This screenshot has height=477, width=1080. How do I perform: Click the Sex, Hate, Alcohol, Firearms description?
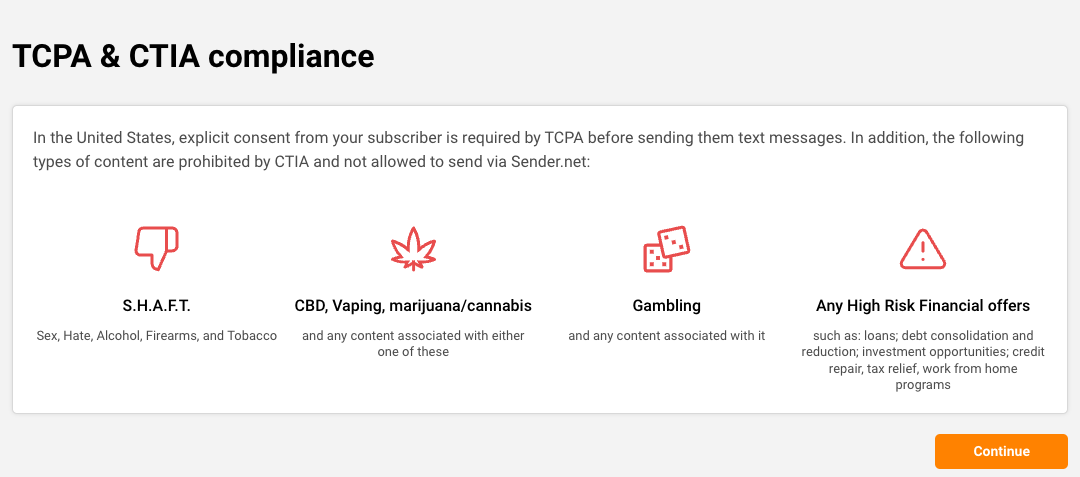click(156, 336)
